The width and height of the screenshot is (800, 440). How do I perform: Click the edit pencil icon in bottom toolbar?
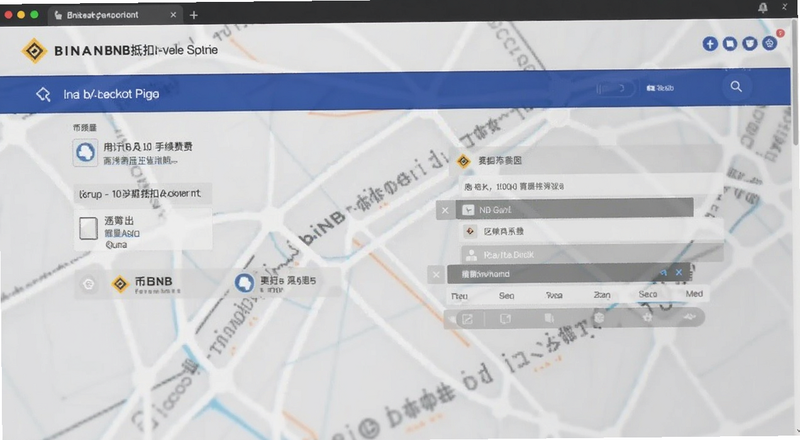467,320
